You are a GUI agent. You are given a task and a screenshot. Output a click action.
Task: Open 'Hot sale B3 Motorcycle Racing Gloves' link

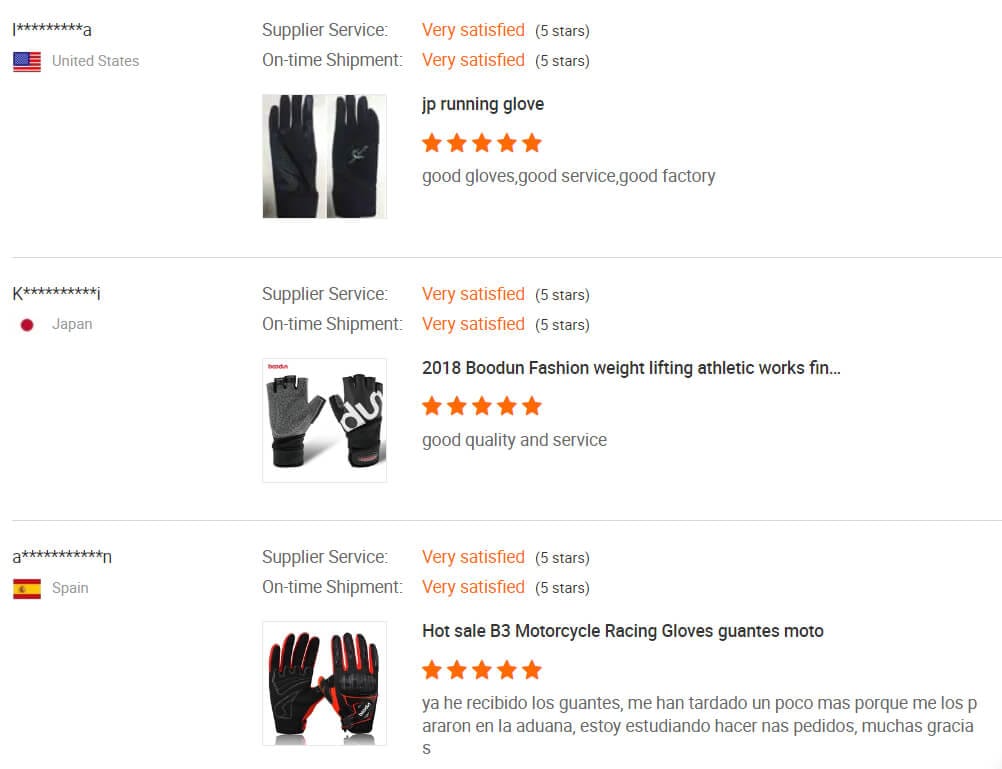pos(623,632)
